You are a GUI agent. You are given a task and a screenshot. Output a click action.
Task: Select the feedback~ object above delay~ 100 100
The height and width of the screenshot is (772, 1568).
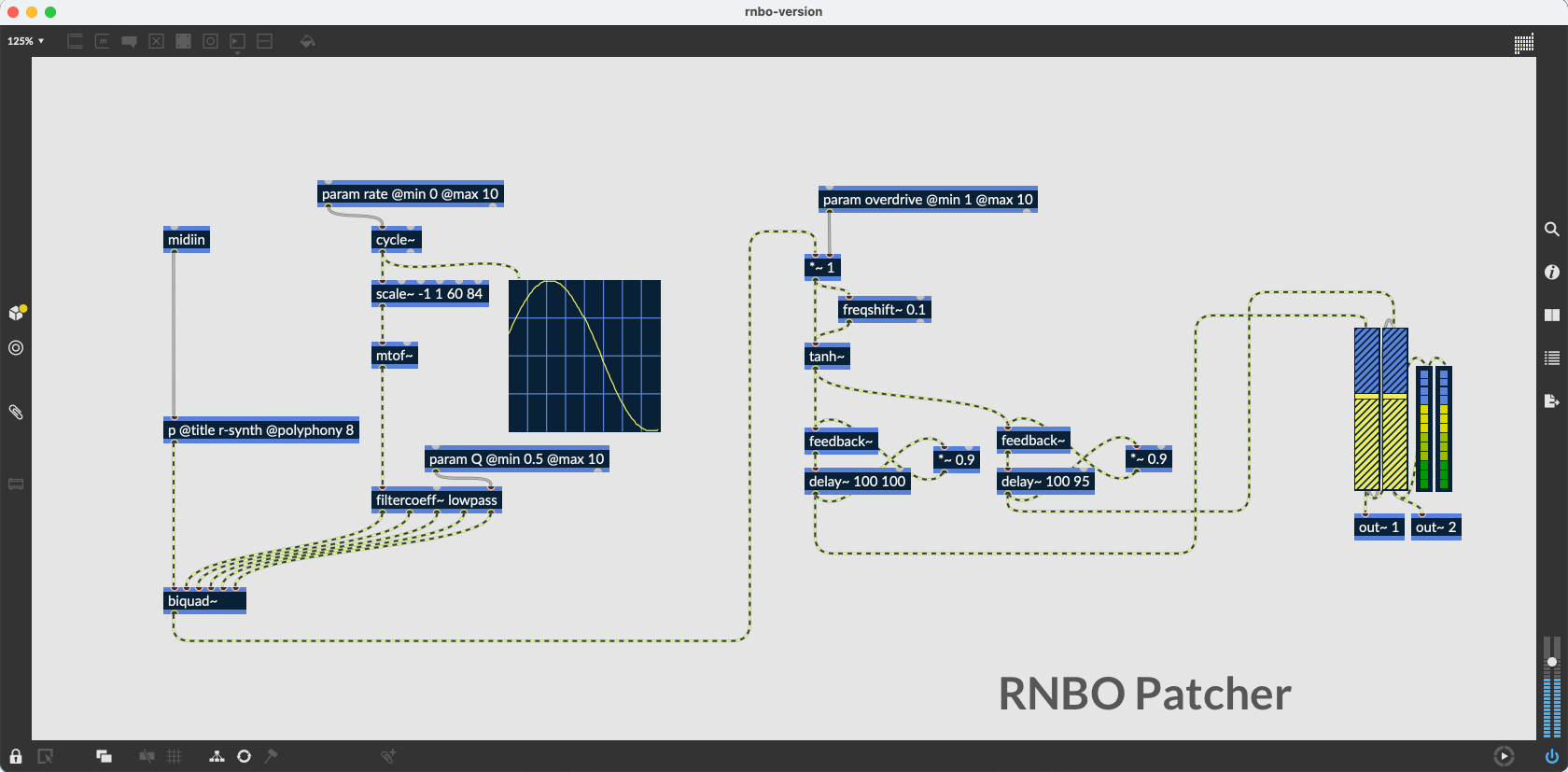(x=841, y=442)
